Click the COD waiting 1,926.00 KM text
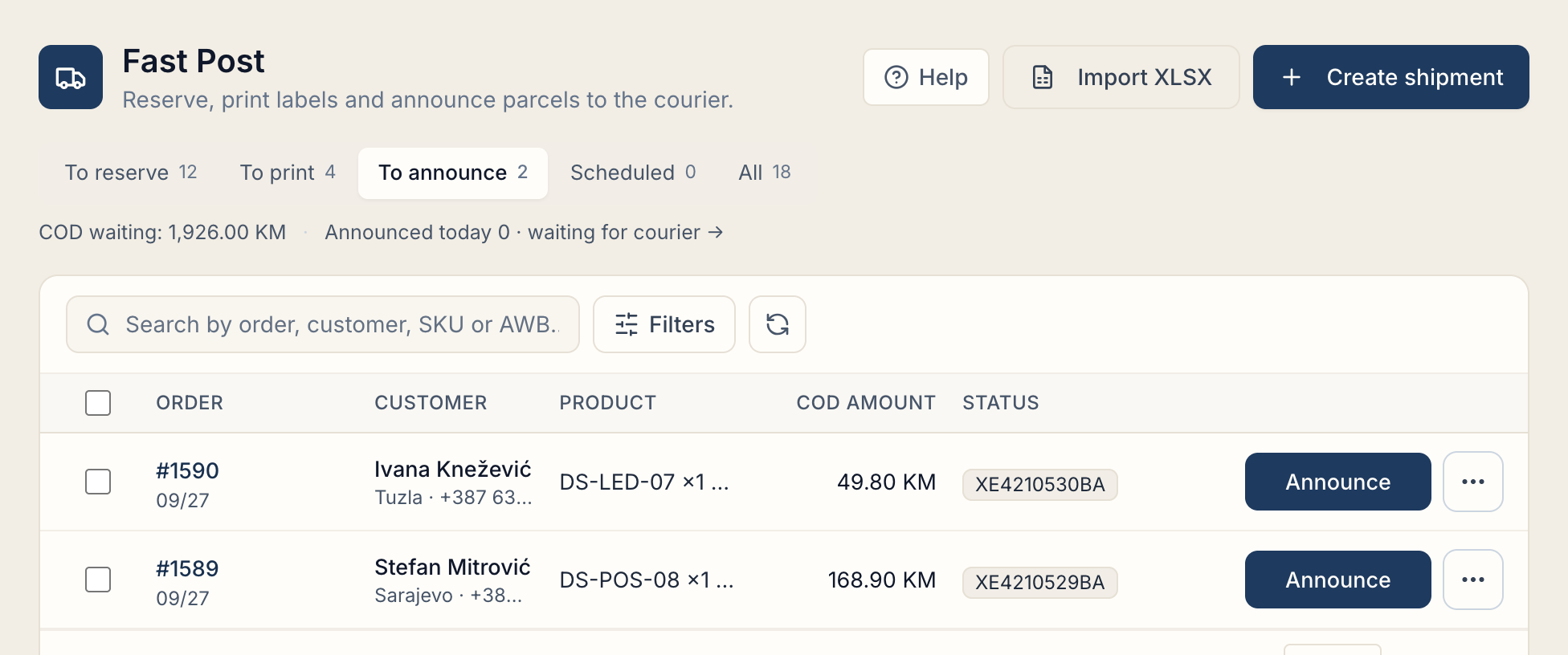Screen dimensions: 1568x655 (x=162, y=232)
